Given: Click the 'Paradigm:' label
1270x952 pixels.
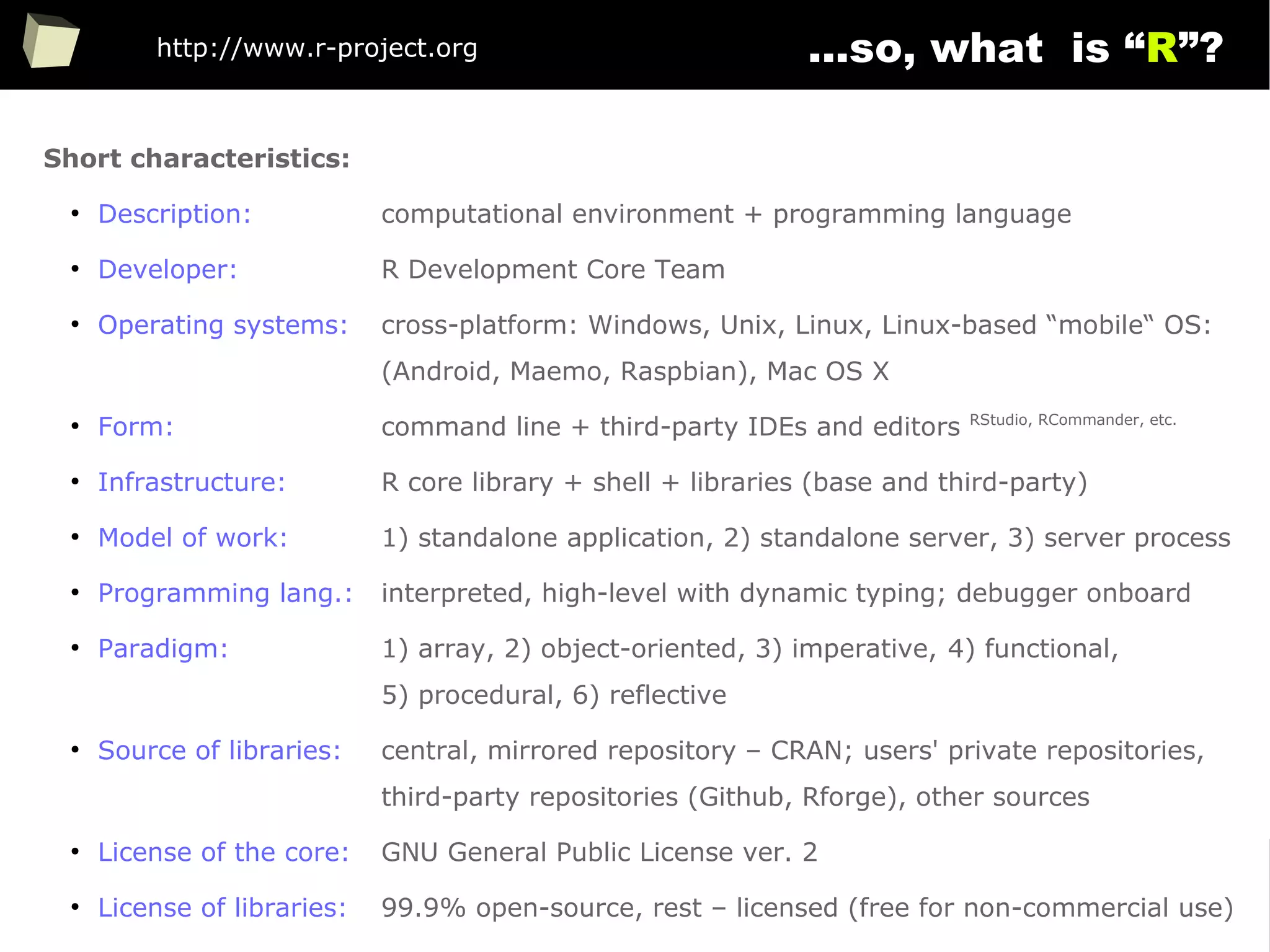Looking at the screenshot, I should coord(163,649).
